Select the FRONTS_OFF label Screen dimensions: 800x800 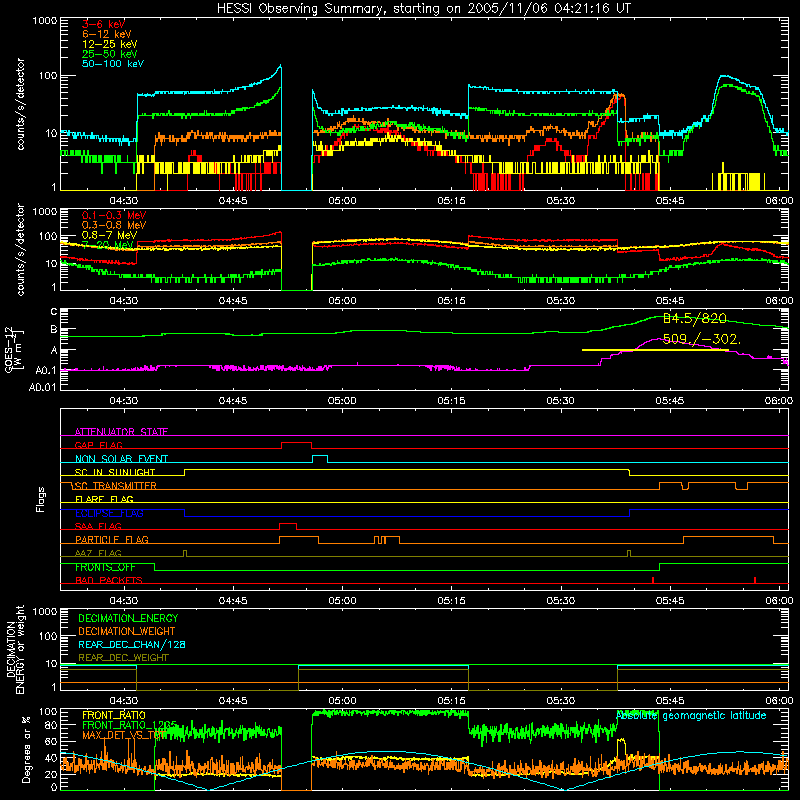click(x=105, y=567)
